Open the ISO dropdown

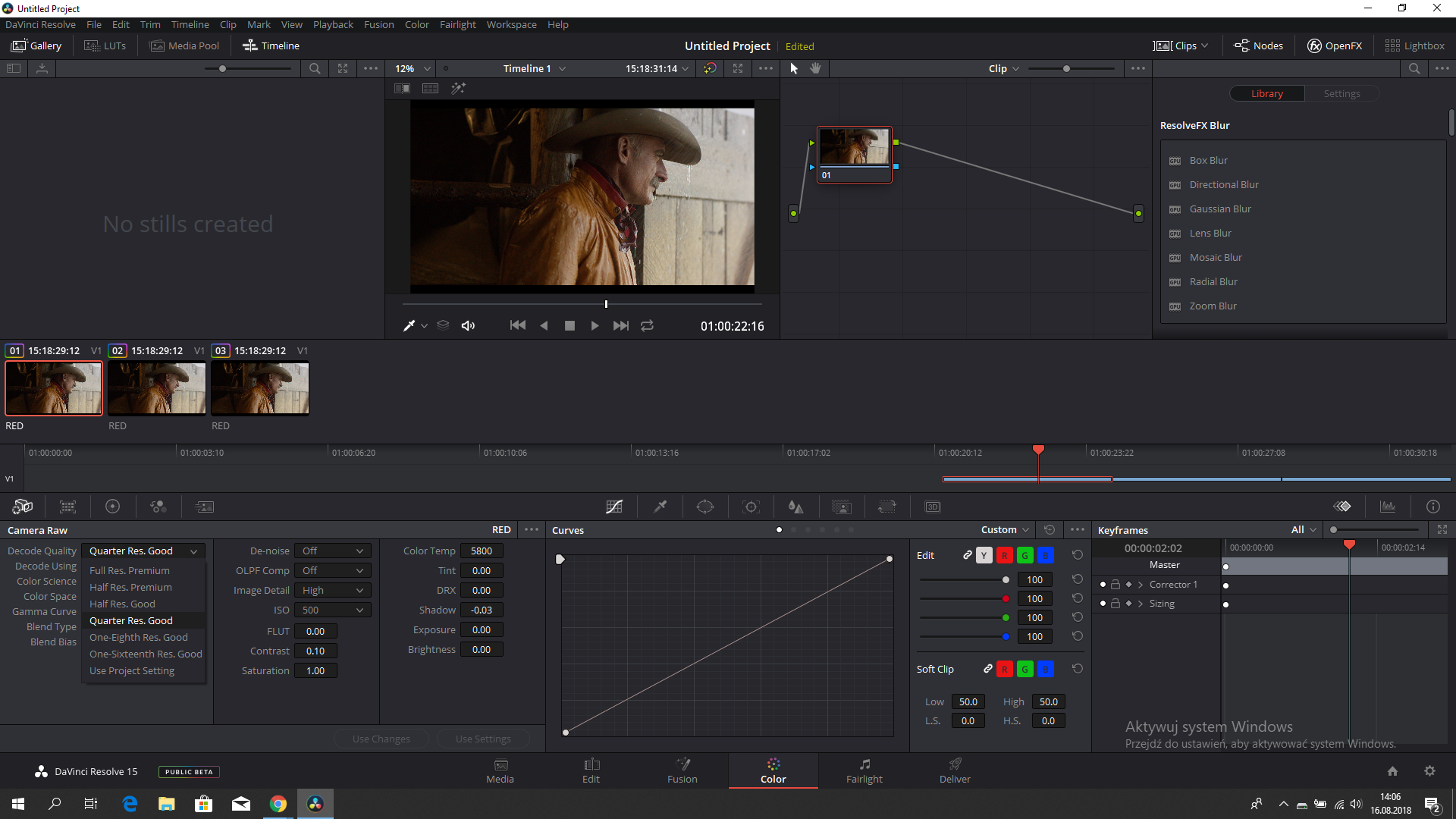tap(333, 610)
